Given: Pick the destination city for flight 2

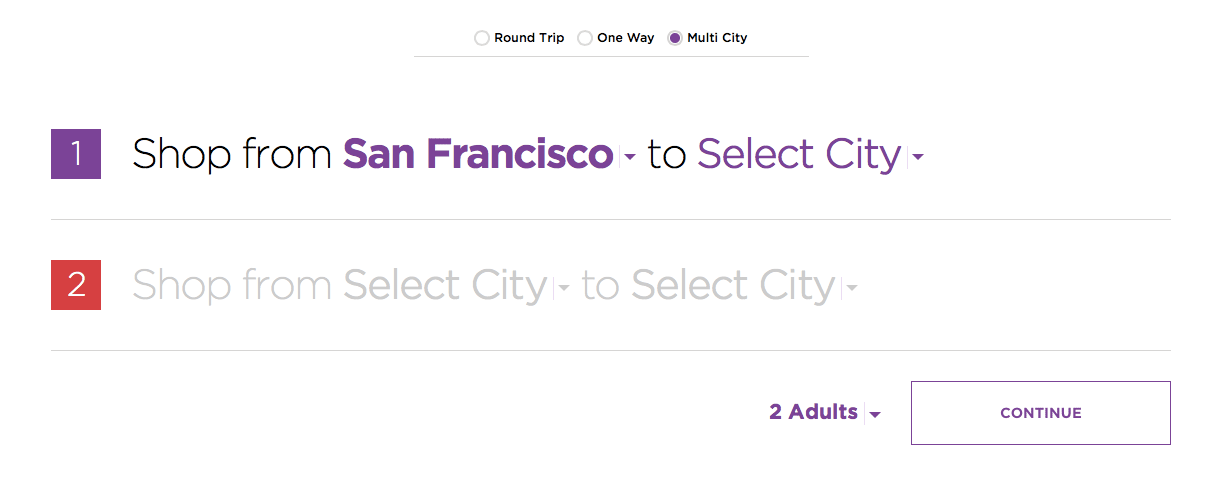Looking at the screenshot, I should [x=733, y=286].
